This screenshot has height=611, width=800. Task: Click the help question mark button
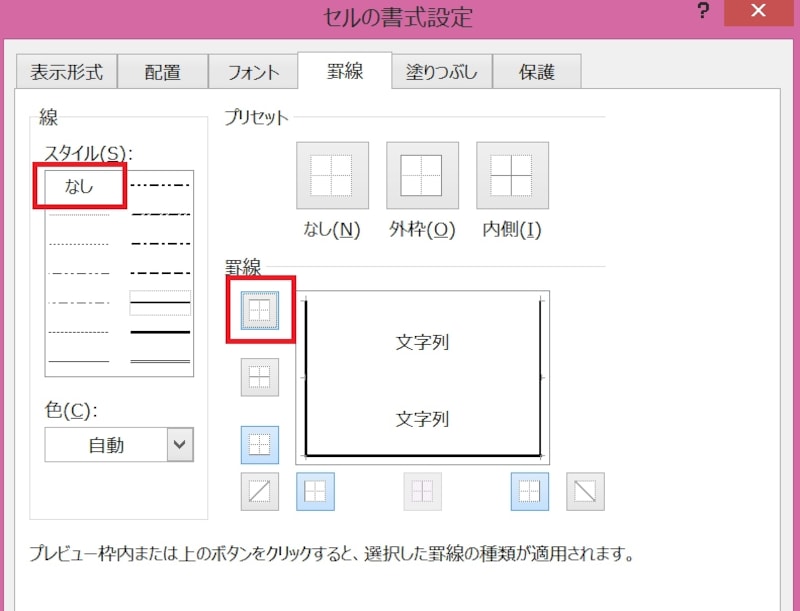tap(704, 14)
